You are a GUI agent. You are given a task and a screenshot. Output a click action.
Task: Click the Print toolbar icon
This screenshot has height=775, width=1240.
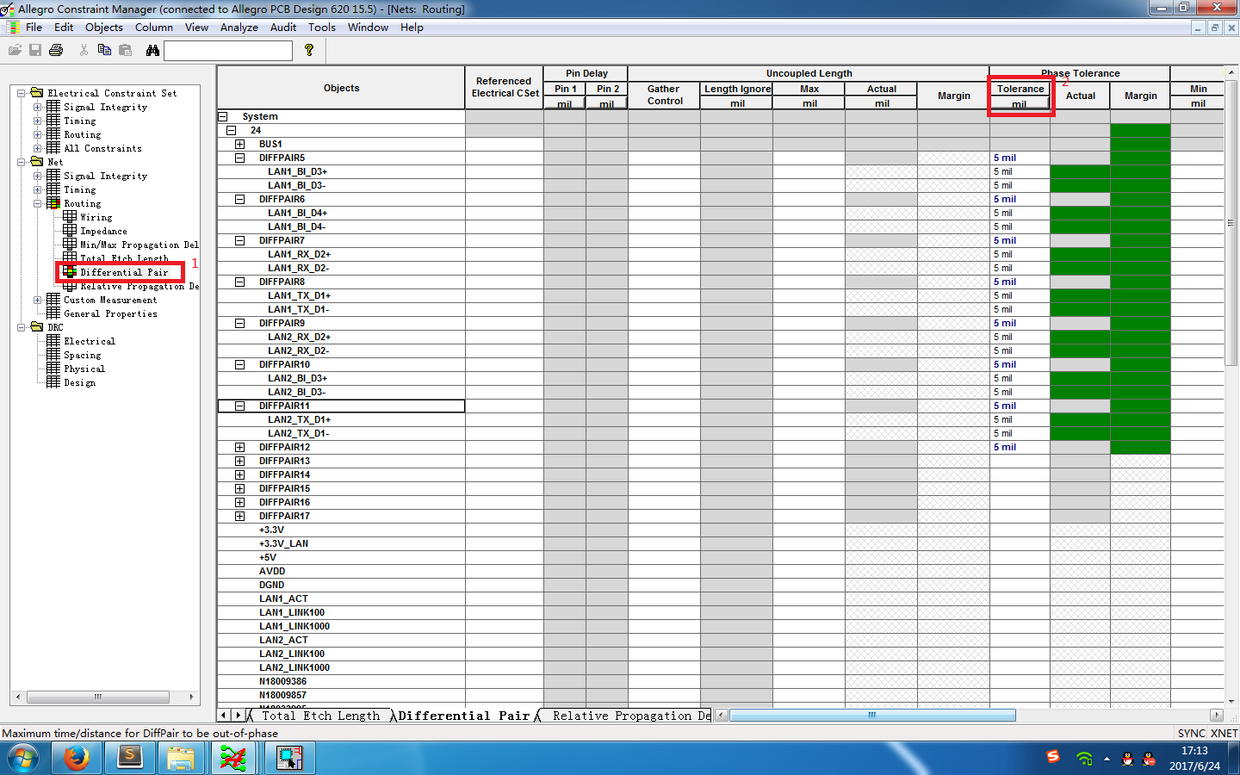coord(56,50)
